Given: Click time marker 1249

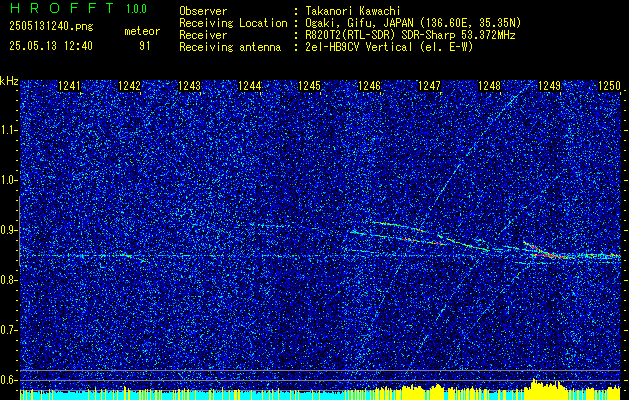Looking at the screenshot, I should [549, 85].
